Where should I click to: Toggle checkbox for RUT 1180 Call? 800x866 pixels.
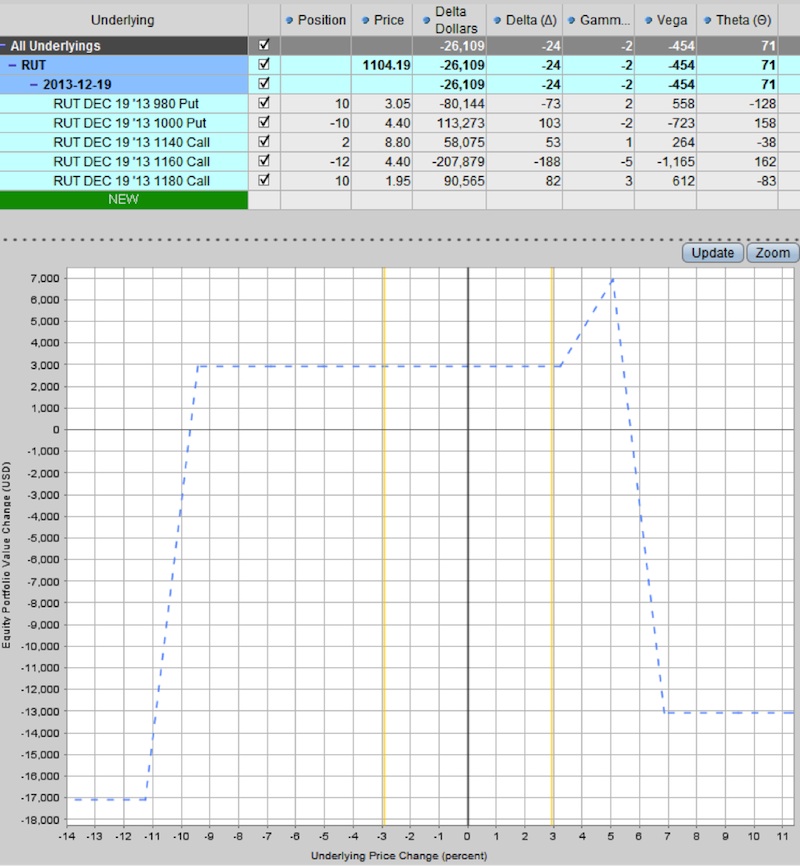[x=264, y=180]
